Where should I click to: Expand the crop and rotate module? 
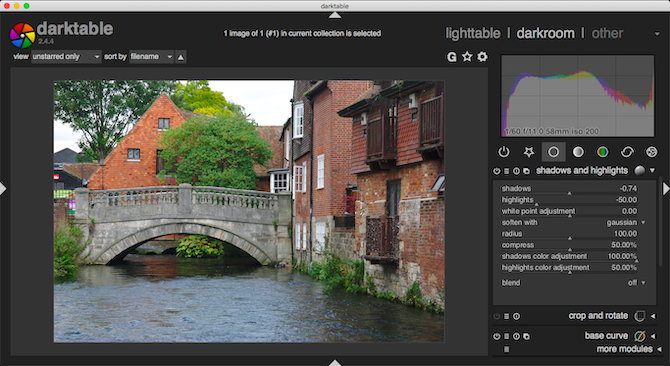click(652, 316)
